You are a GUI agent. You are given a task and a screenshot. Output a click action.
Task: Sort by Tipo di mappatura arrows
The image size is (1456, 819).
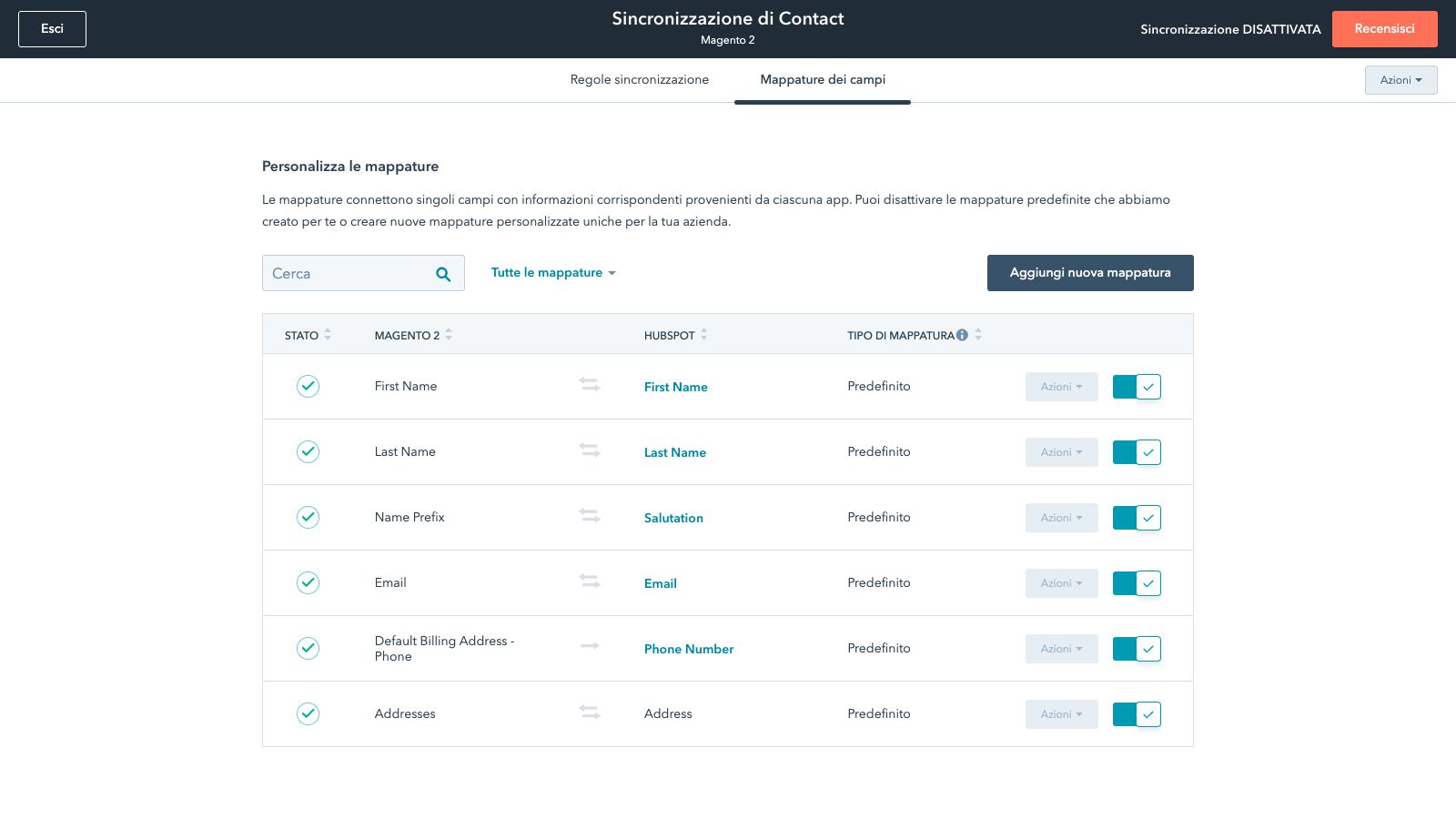coord(978,335)
